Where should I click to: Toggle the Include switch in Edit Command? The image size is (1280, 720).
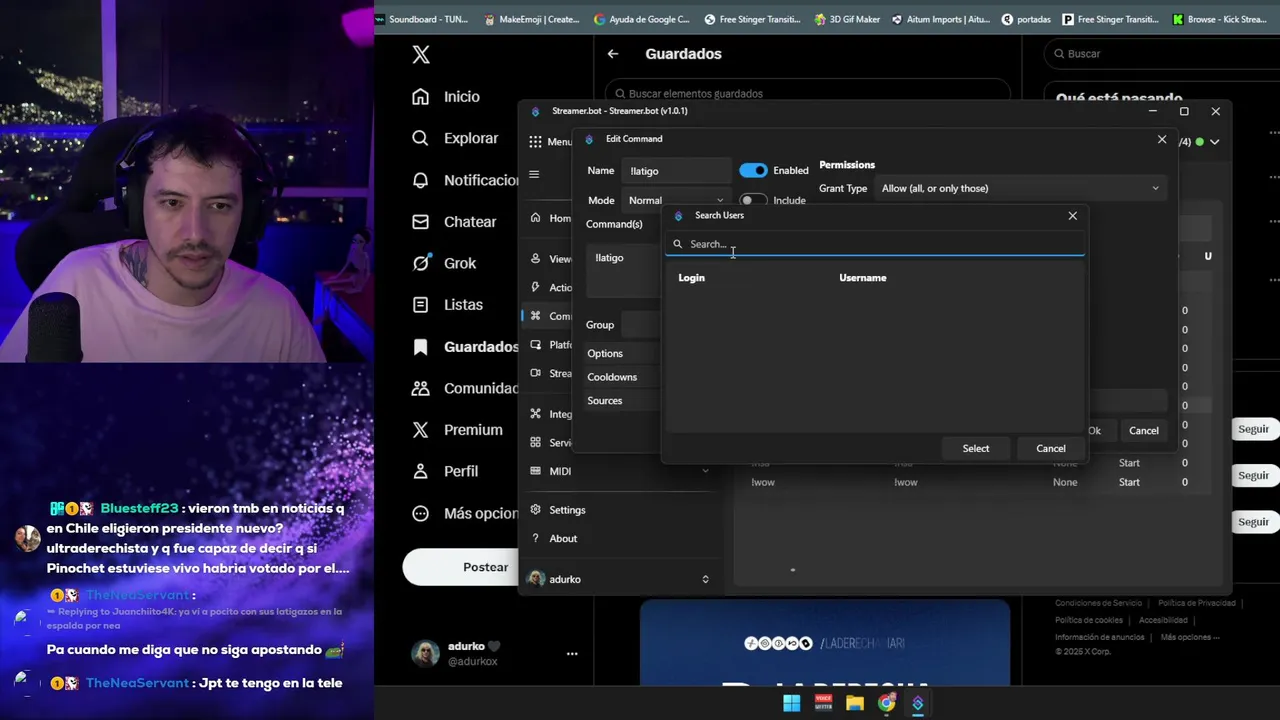(x=753, y=200)
